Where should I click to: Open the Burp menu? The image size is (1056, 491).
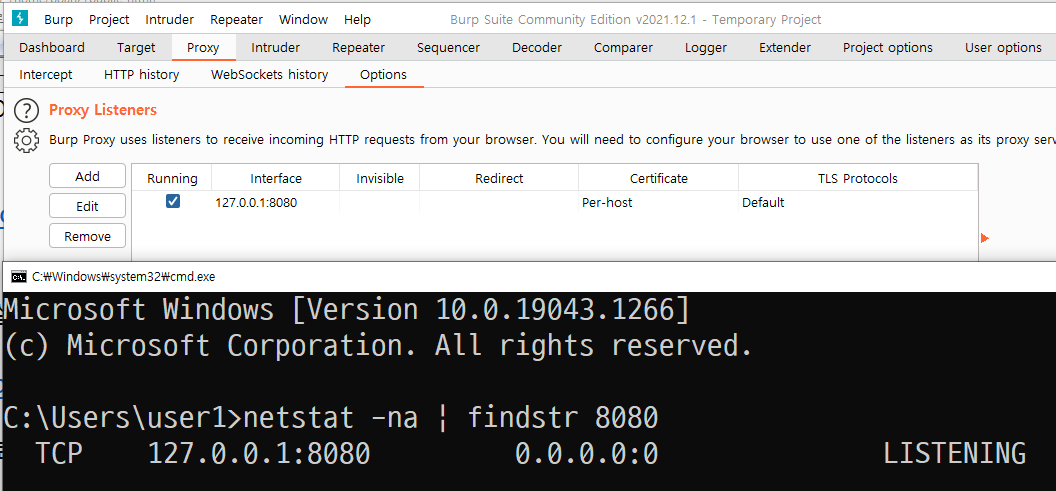click(x=59, y=20)
